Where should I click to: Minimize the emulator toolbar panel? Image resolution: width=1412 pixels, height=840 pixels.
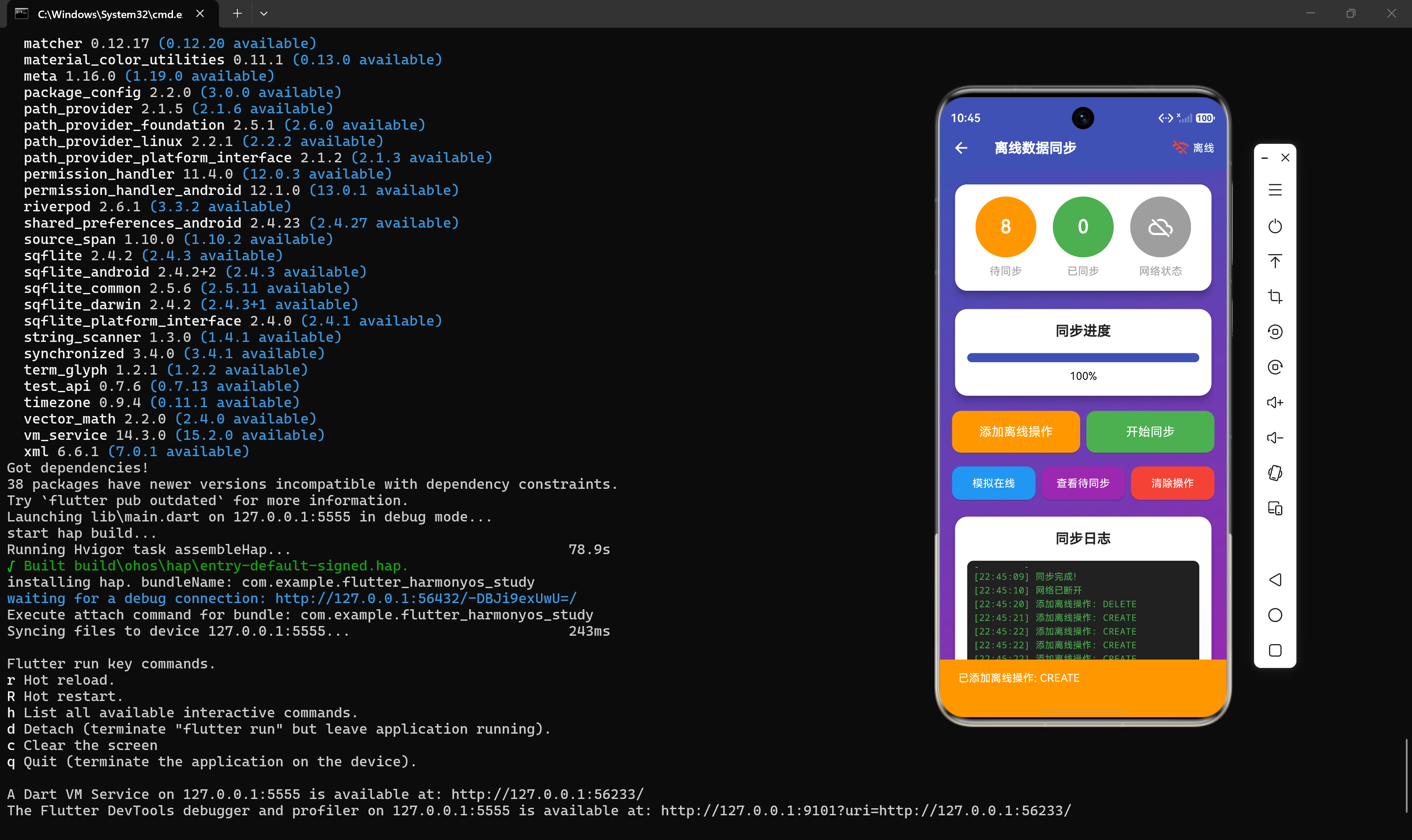1264,158
